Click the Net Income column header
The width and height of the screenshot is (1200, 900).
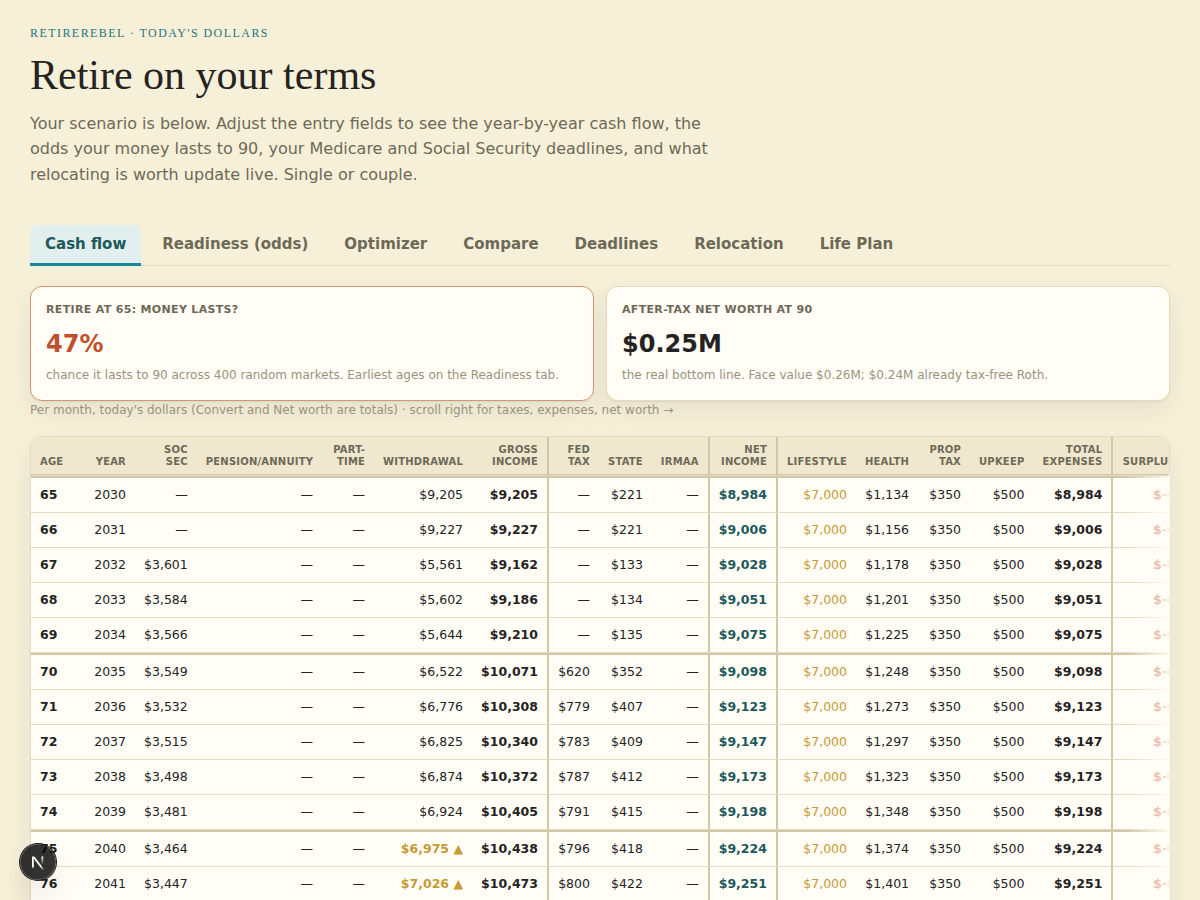744,456
